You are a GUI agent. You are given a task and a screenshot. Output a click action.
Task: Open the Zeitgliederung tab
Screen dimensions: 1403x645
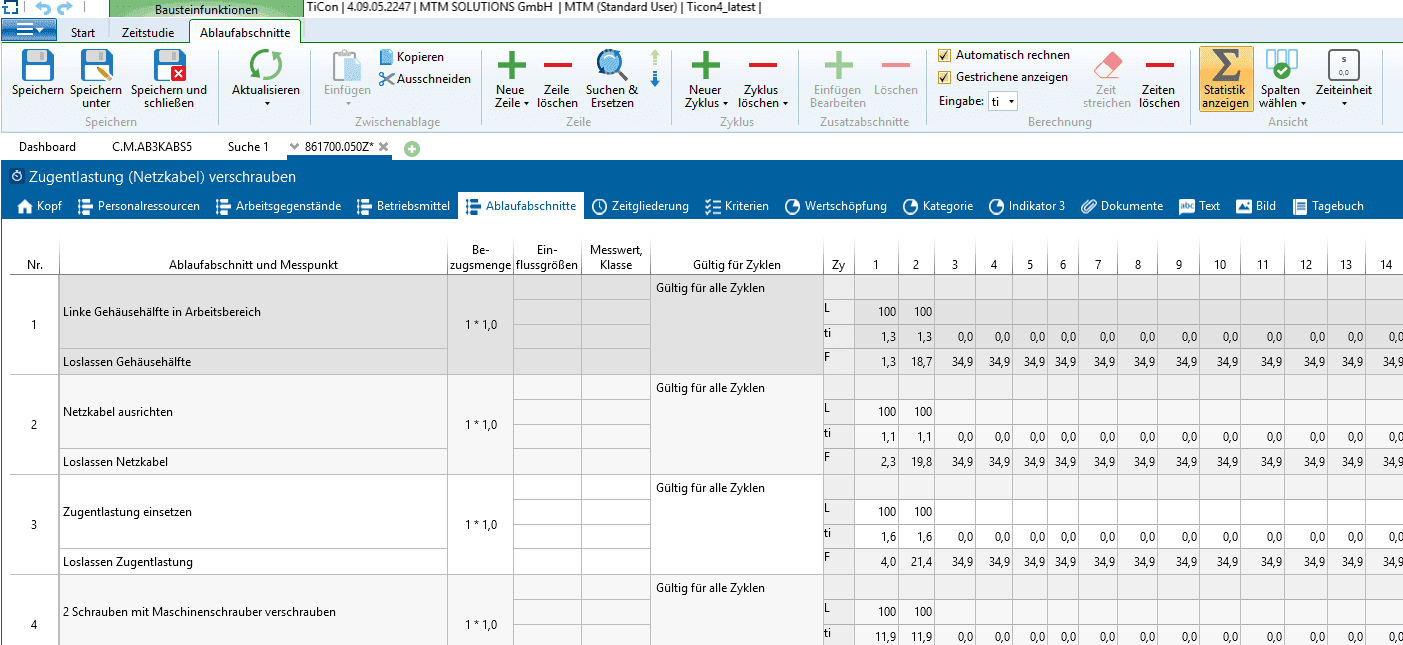tap(640, 206)
